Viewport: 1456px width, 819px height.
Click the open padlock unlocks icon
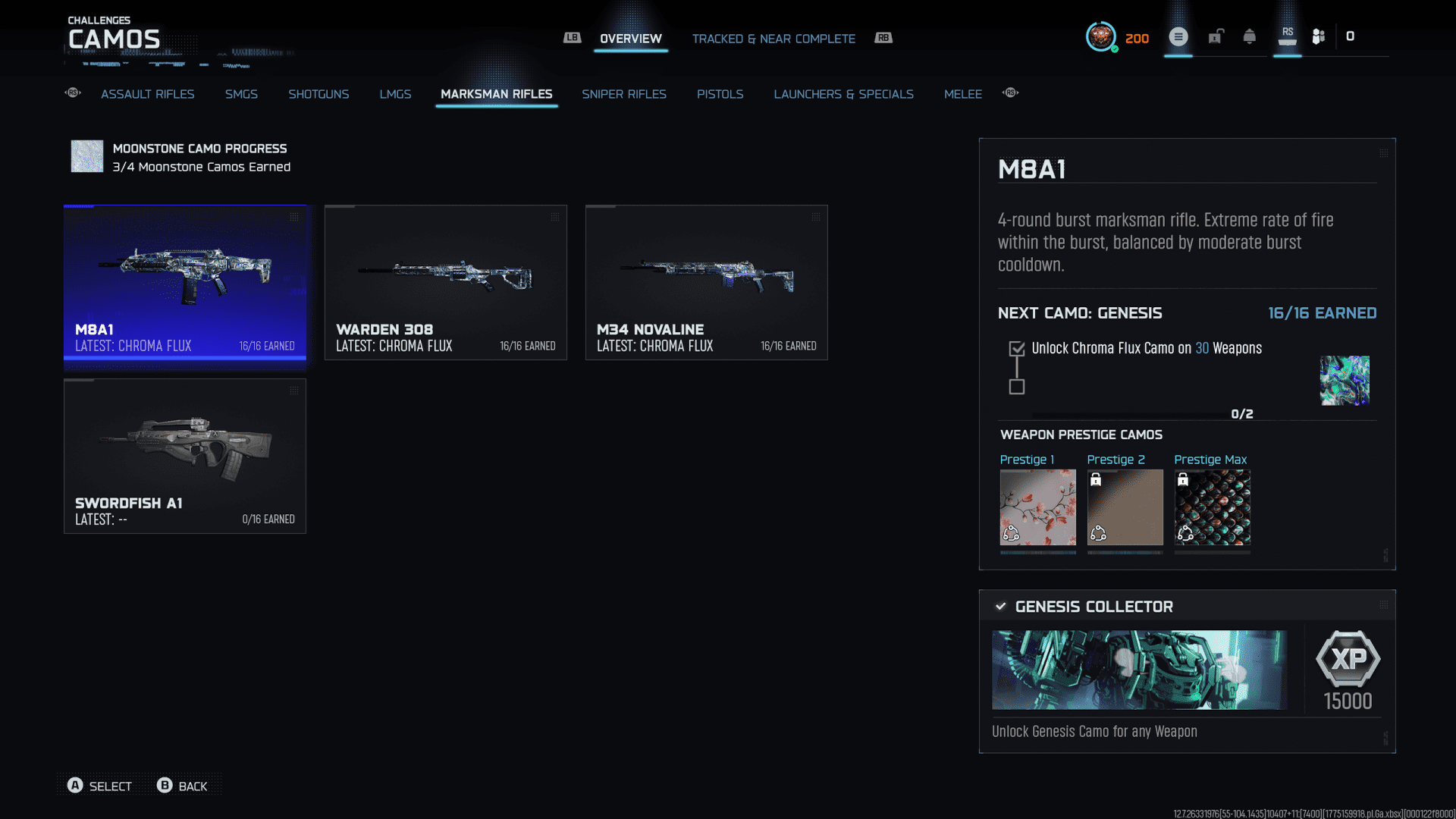pos(1216,36)
